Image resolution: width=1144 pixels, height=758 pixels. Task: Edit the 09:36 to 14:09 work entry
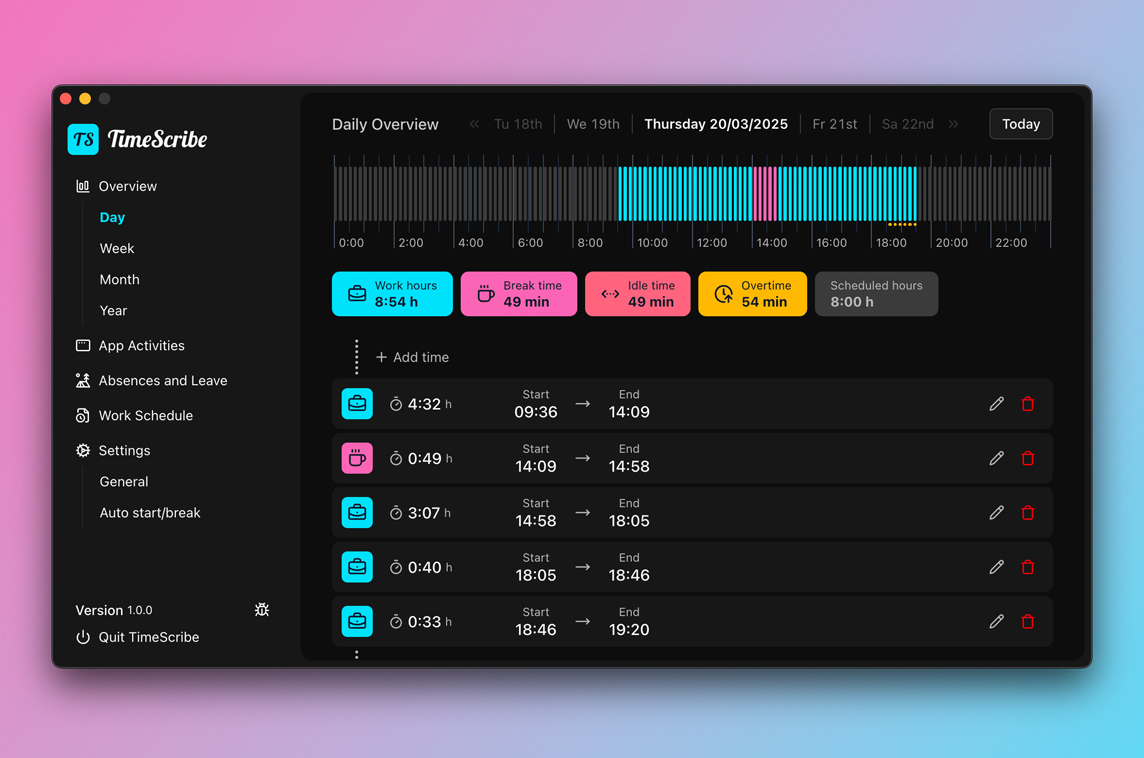tap(996, 403)
